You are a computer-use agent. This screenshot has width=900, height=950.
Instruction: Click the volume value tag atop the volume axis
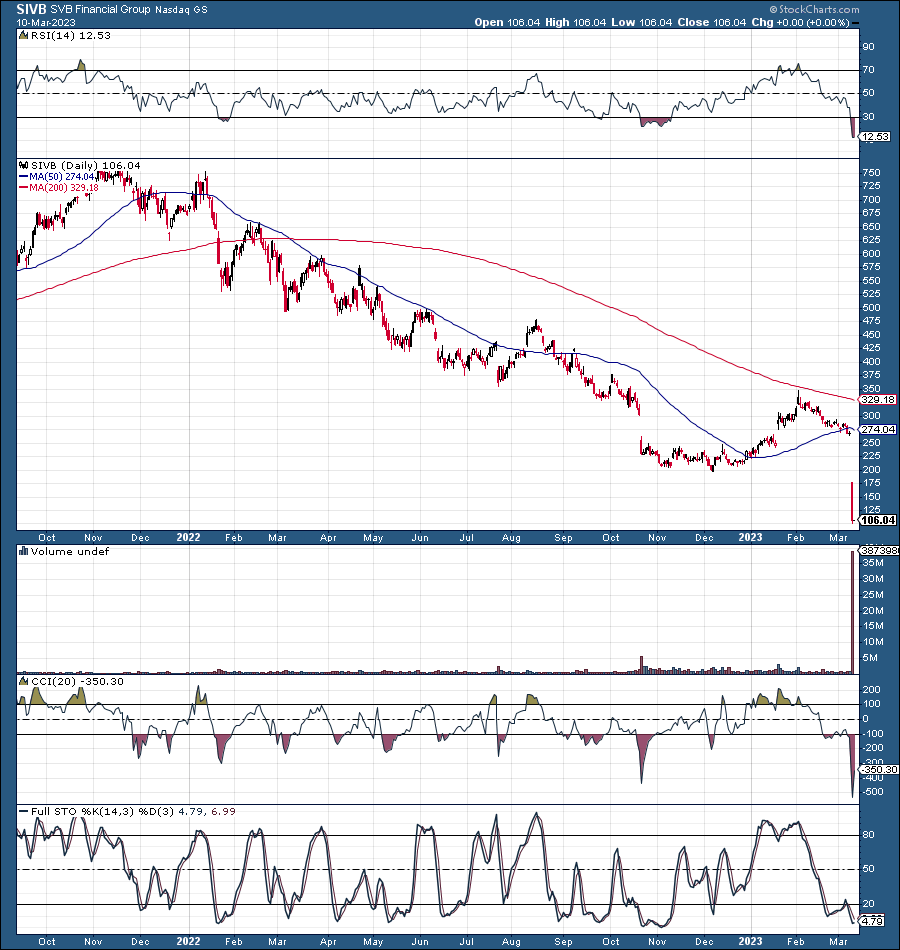[879, 550]
